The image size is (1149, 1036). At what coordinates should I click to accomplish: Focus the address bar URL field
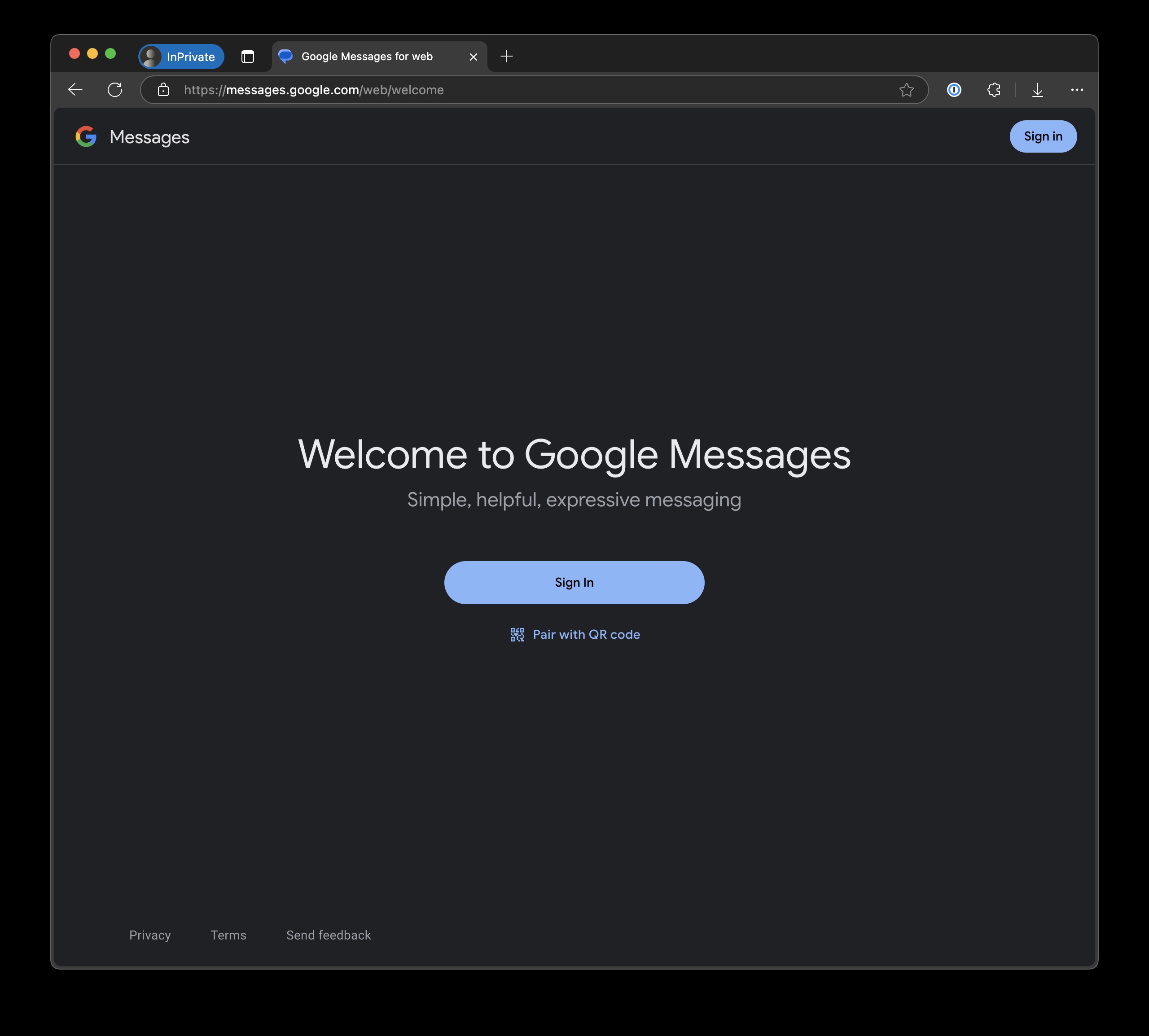pyautogui.click(x=512, y=90)
